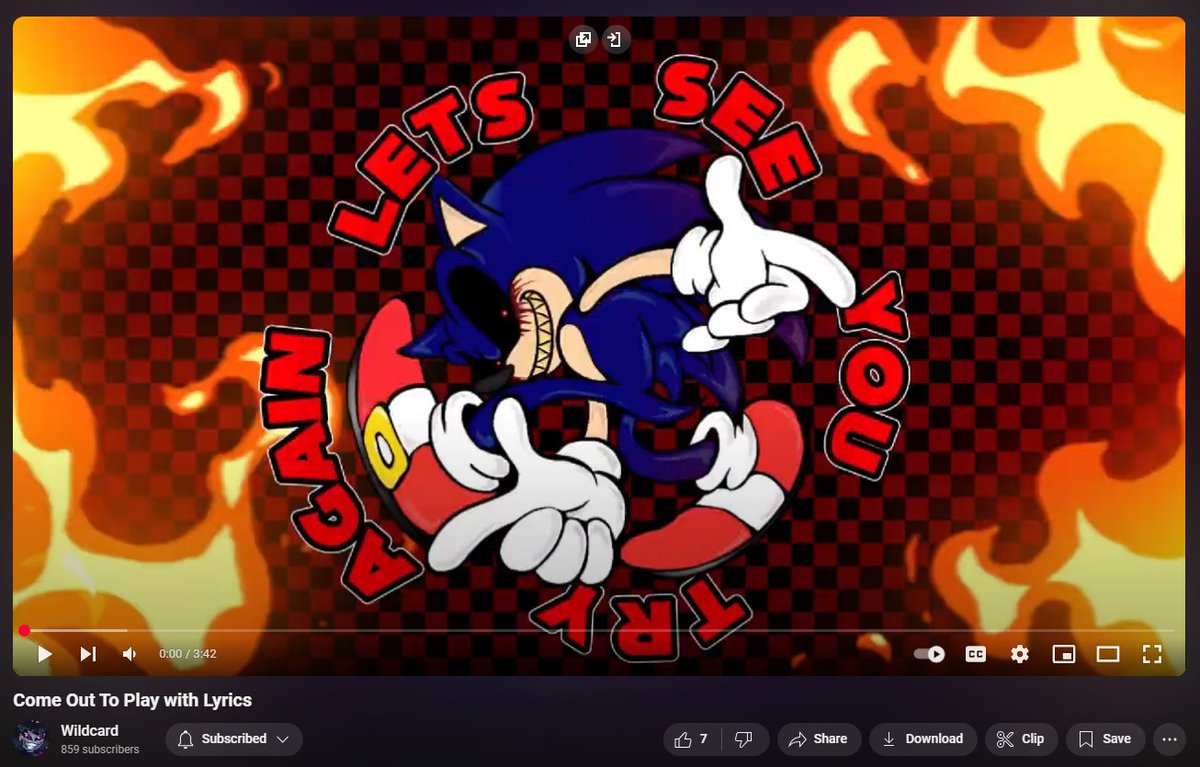Mute the video with the speaker icon
1200x767 pixels.
(129, 654)
